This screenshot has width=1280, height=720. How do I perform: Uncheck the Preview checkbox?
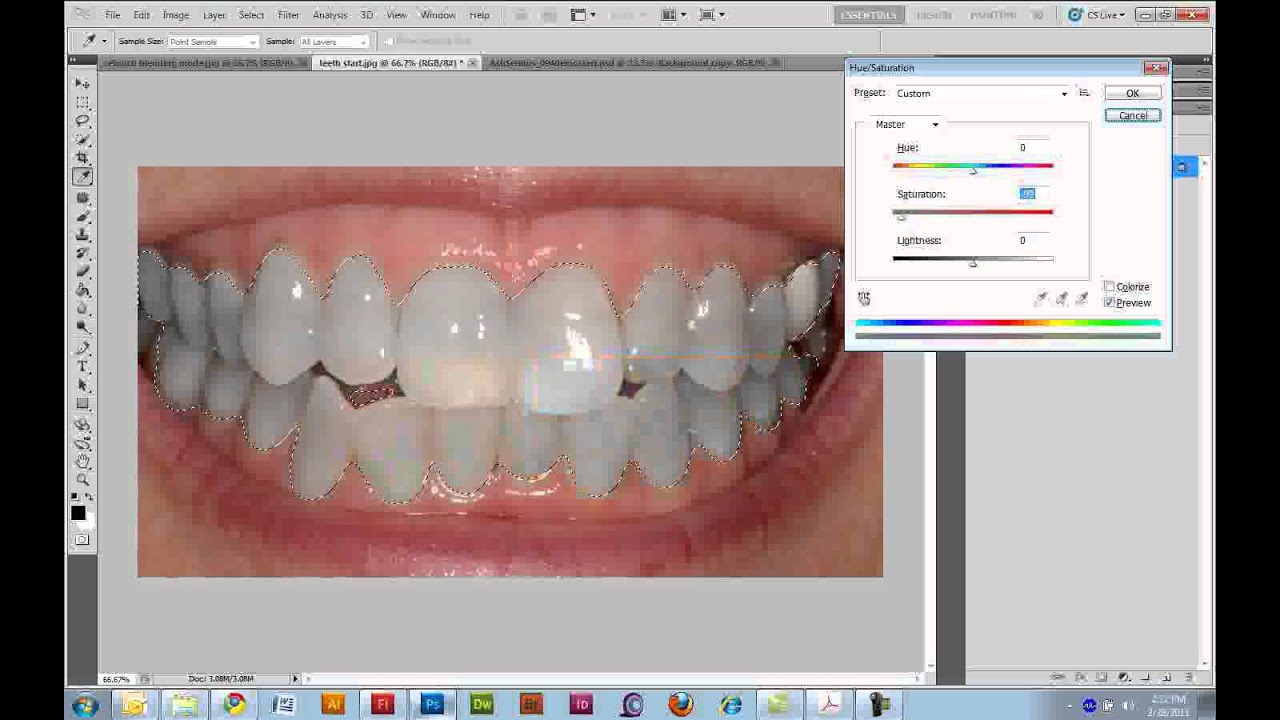1109,303
